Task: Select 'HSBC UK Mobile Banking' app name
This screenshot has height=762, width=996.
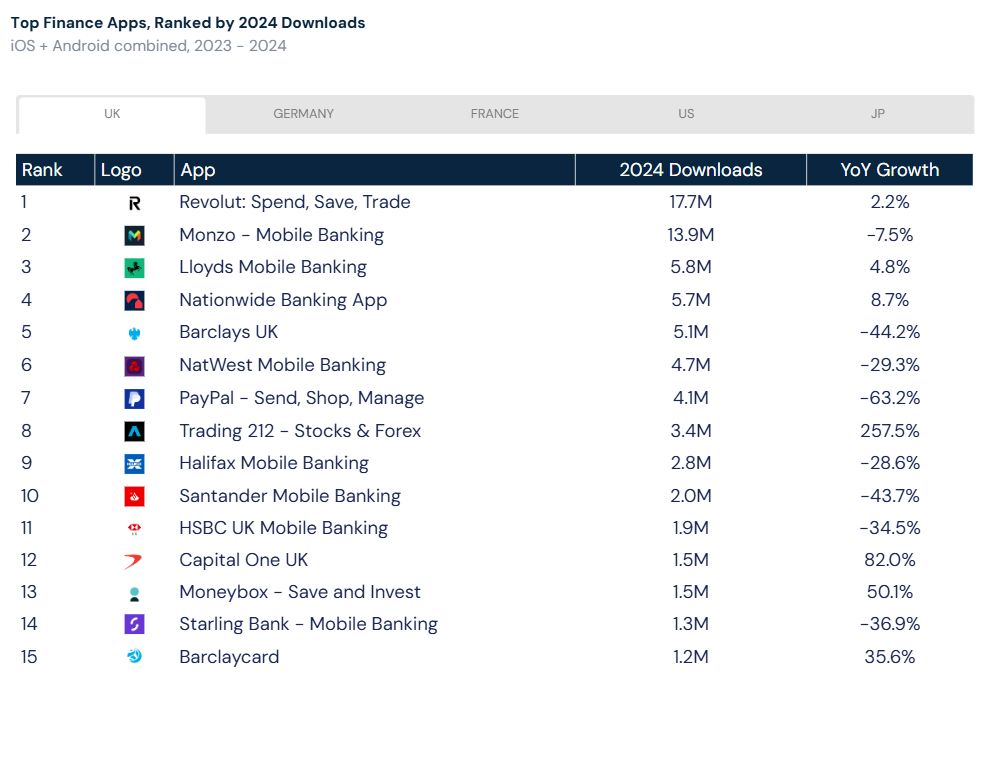Action: point(284,528)
